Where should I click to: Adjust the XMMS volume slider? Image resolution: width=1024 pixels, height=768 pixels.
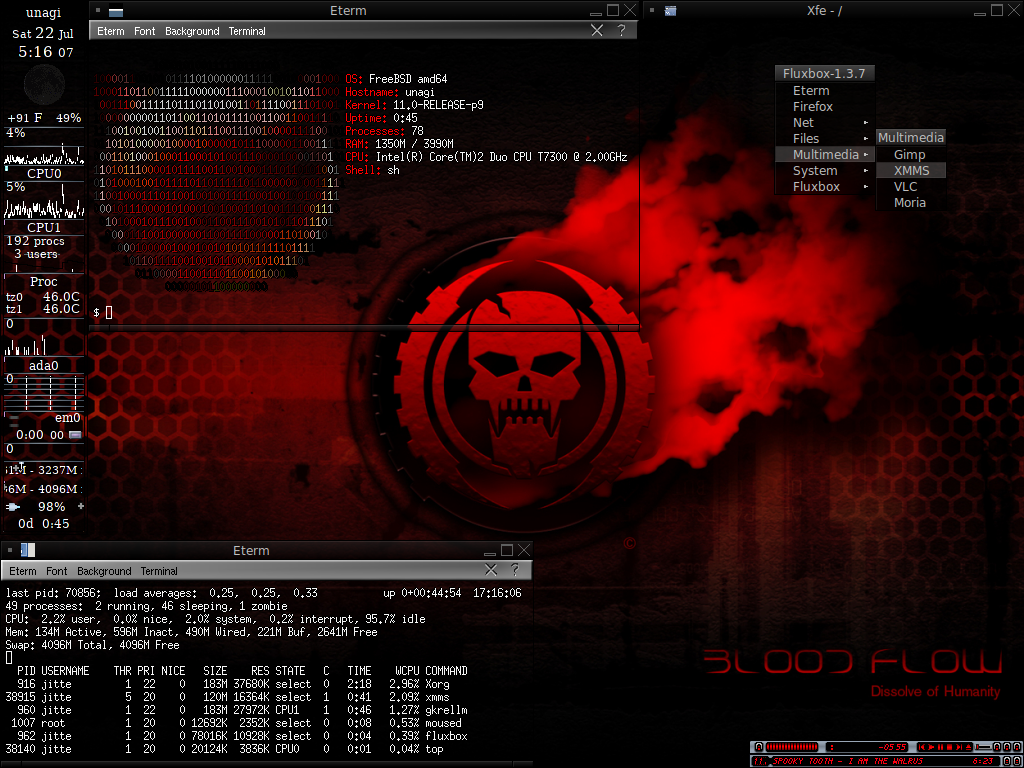pyautogui.click(x=983, y=747)
